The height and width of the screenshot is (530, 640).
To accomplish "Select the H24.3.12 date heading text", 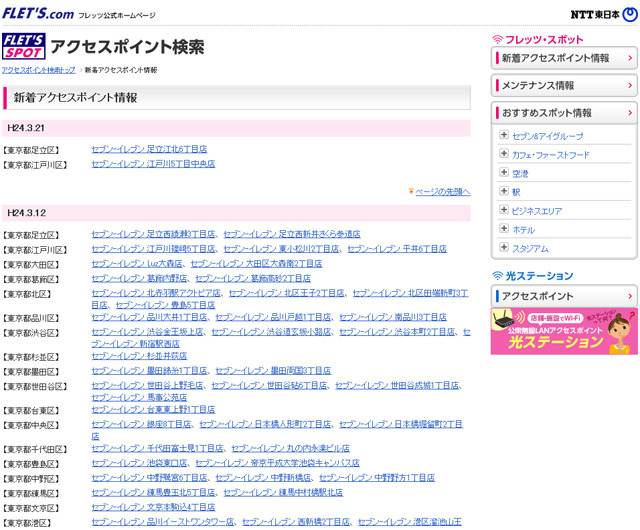I will pos(27,213).
